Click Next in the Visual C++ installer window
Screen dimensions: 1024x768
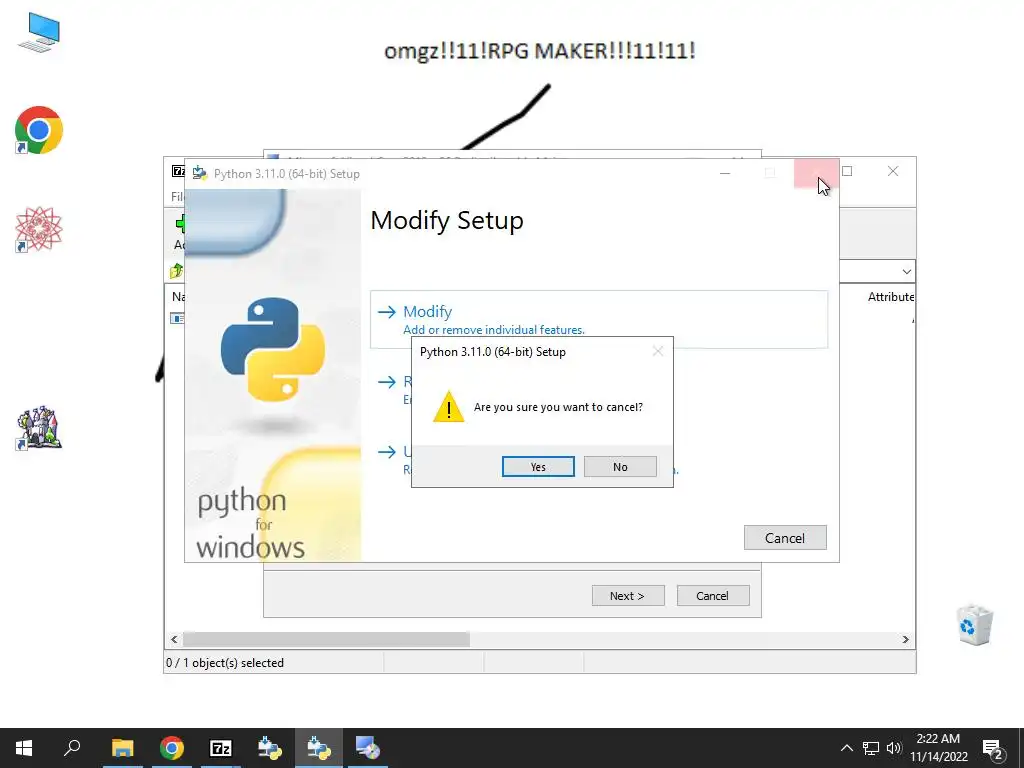point(628,595)
